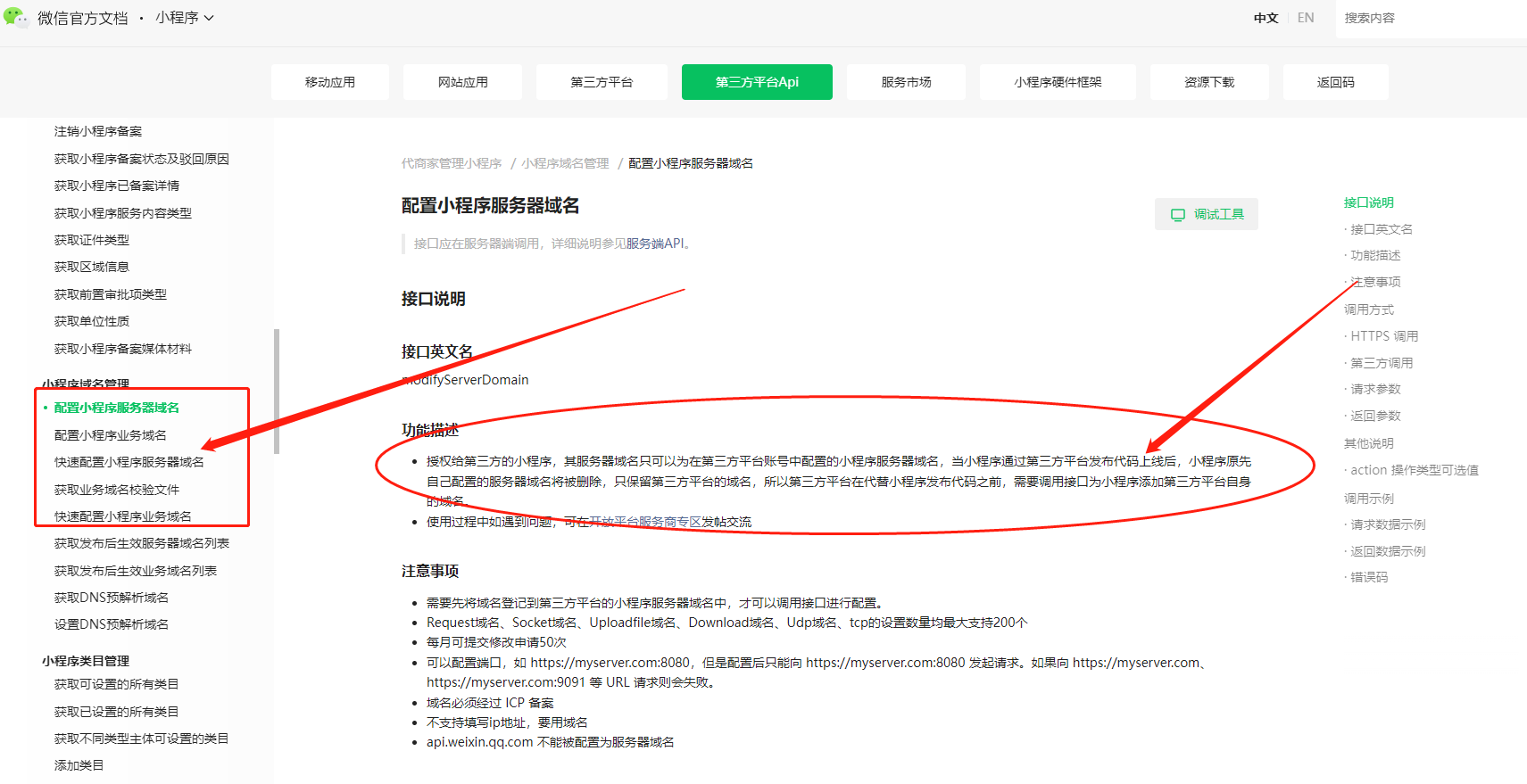Open sidebar item 获取发布后生效业务域名列表
This screenshot has height=784, width=1527.
pyautogui.click(x=136, y=571)
